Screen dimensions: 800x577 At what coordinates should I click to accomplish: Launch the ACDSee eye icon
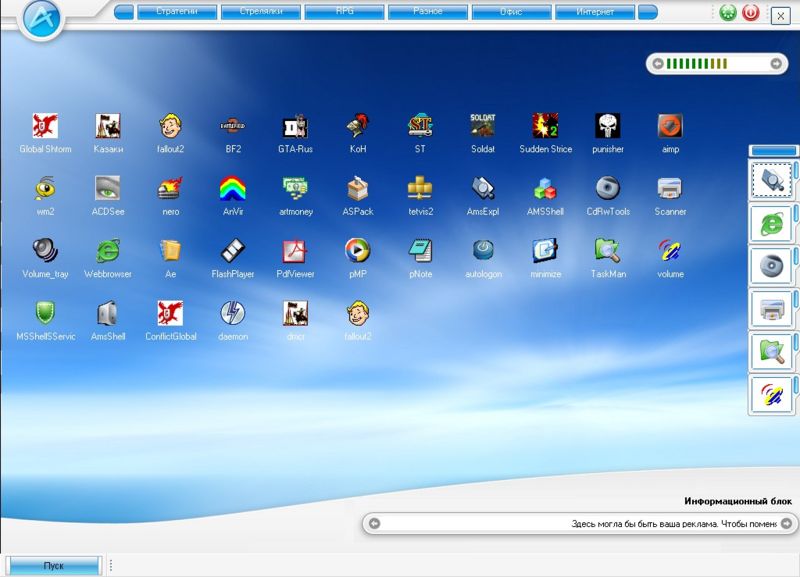[108, 188]
